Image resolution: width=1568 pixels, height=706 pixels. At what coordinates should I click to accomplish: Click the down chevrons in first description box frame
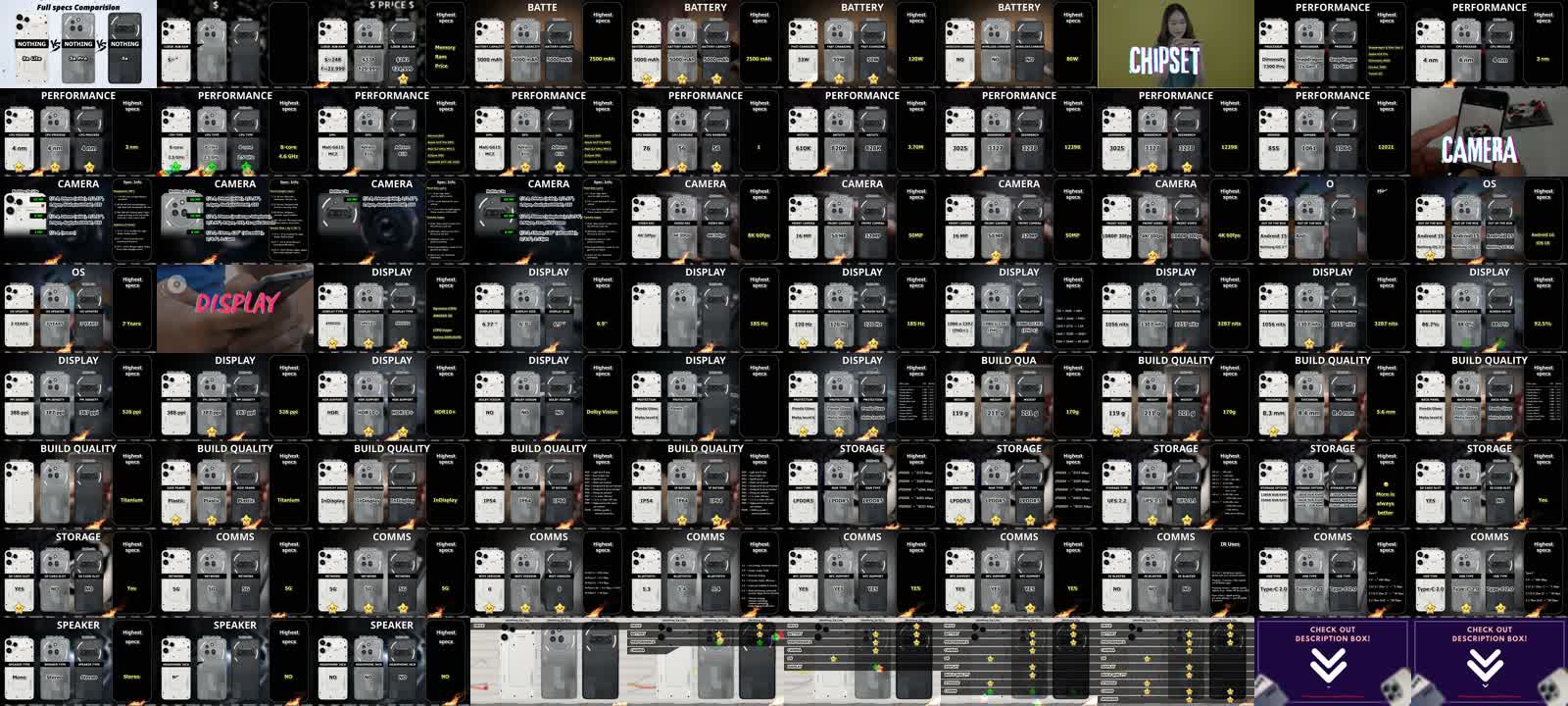(x=1329, y=667)
